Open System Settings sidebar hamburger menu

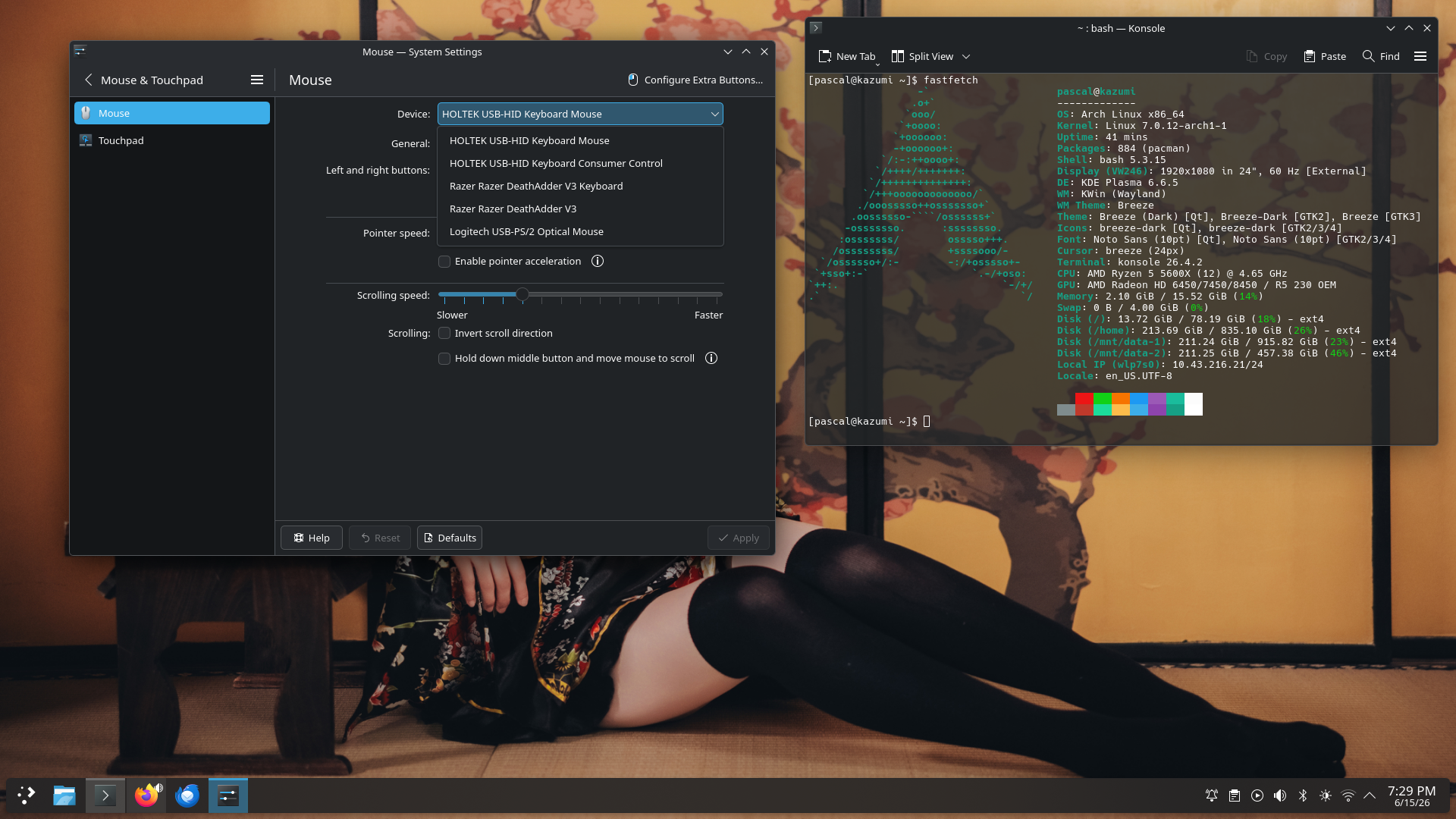(257, 80)
